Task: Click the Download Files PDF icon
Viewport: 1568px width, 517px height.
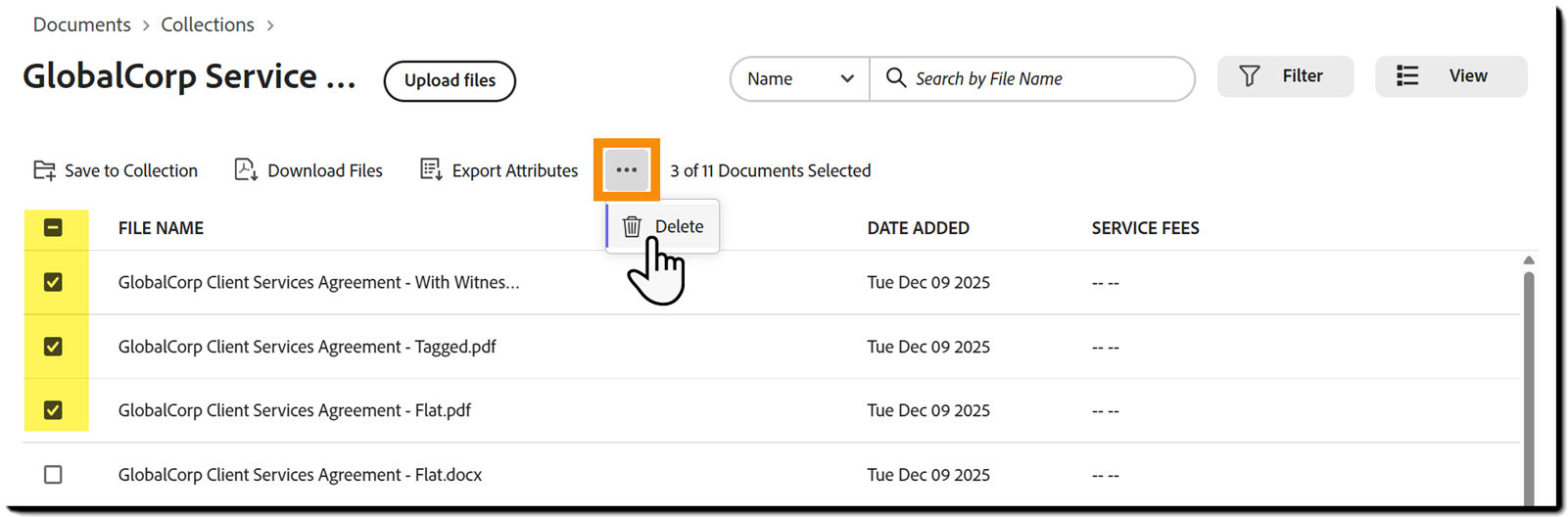Action: click(246, 169)
